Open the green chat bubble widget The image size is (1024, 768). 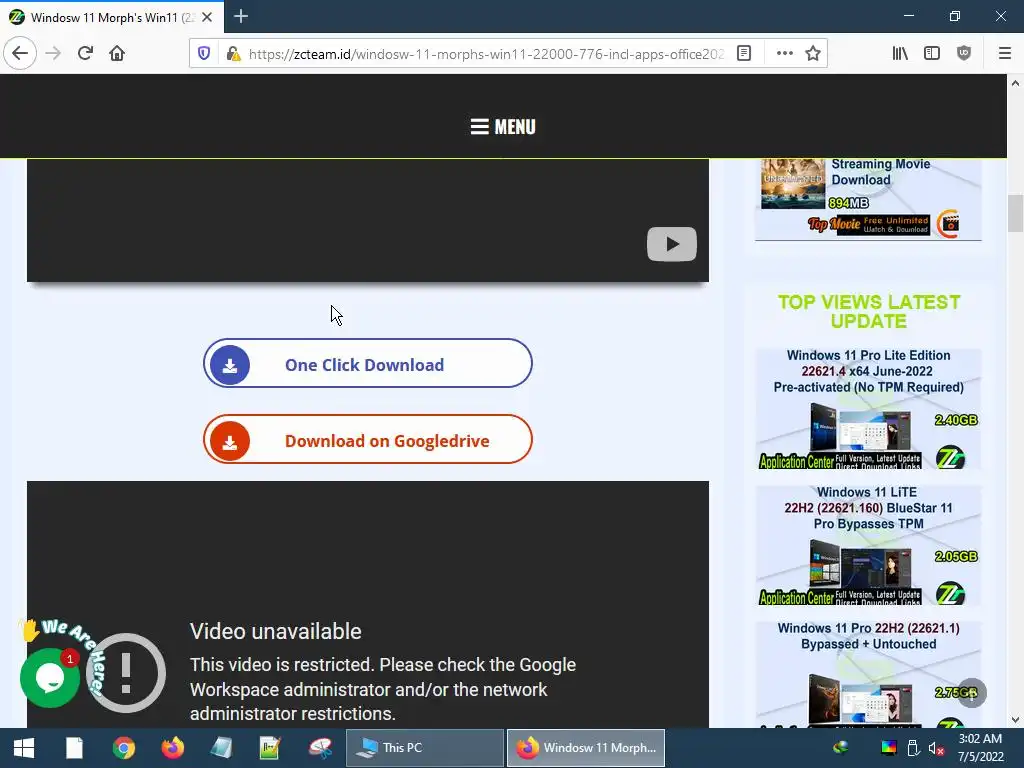pyautogui.click(x=50, y=678)
